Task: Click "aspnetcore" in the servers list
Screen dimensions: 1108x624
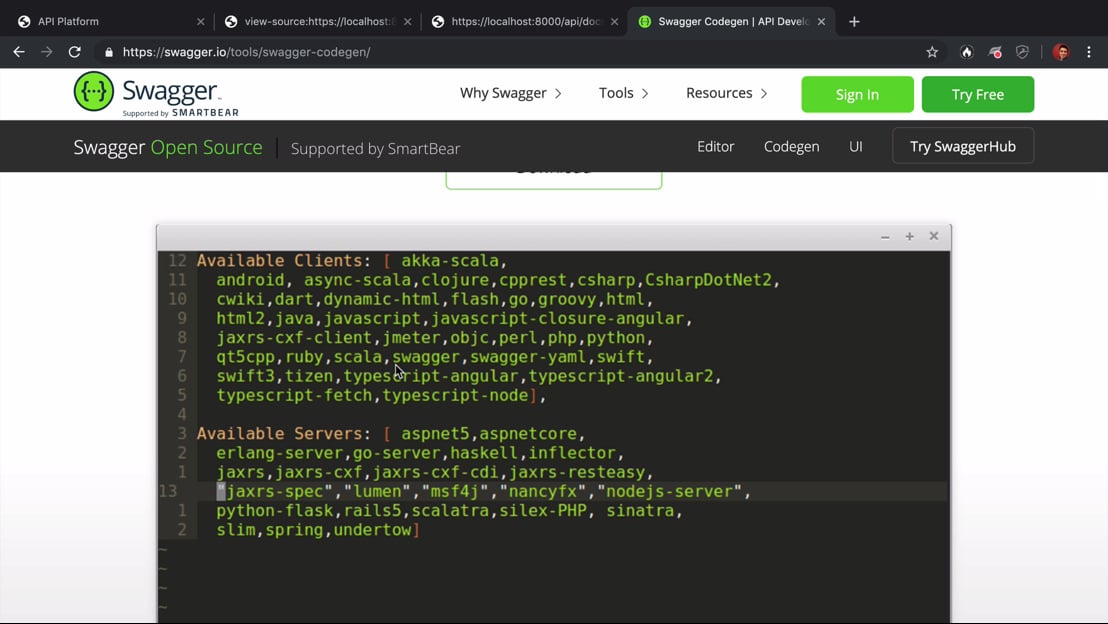Action: pyautogui.click(x=528, y=433)
